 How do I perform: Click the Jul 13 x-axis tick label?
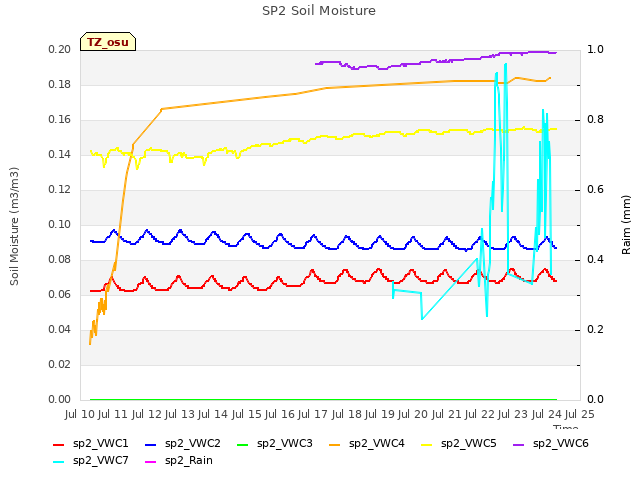[x=181, y=414]
